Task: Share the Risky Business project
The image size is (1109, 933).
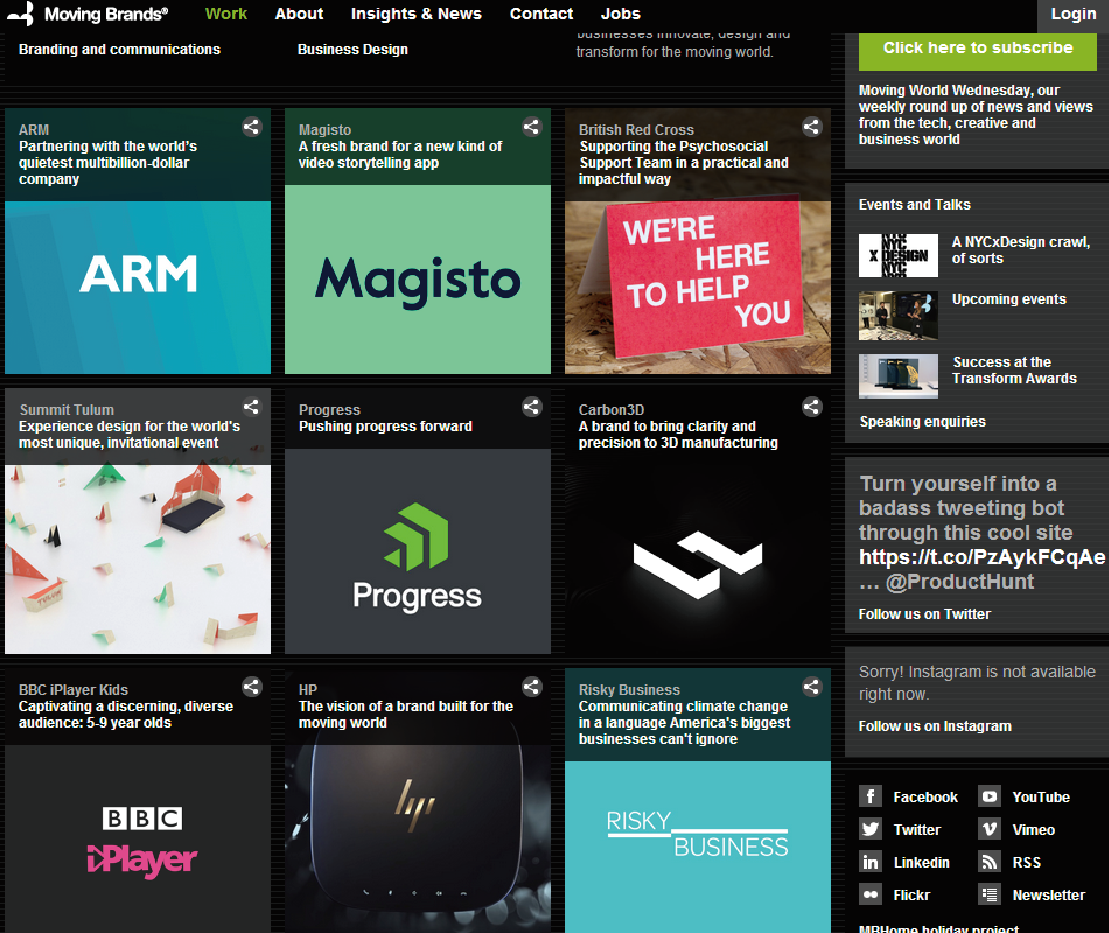Action: pyautogui.click(x=812, y=687)
